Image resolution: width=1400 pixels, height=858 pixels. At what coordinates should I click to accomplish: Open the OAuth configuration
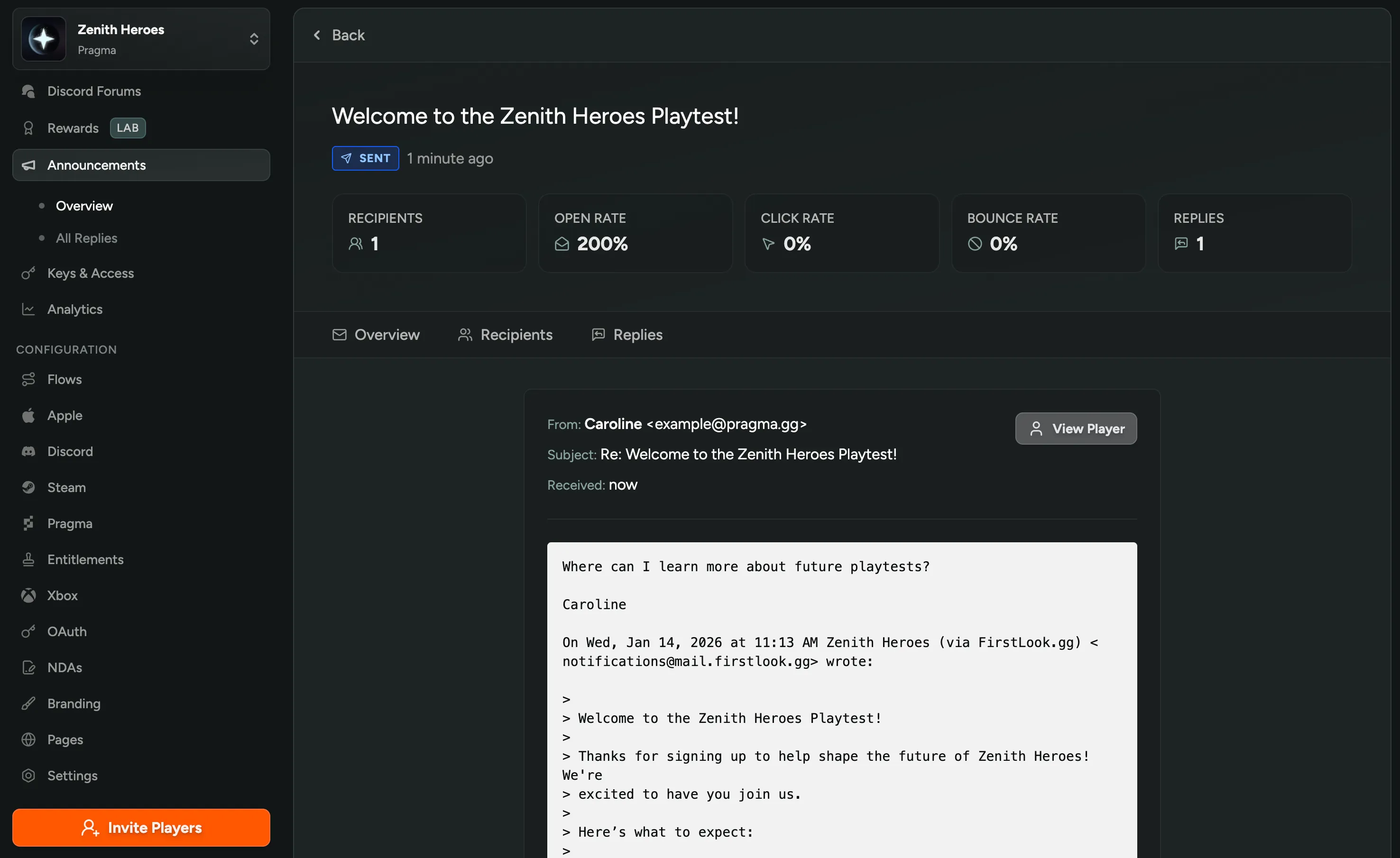point(67,631)
